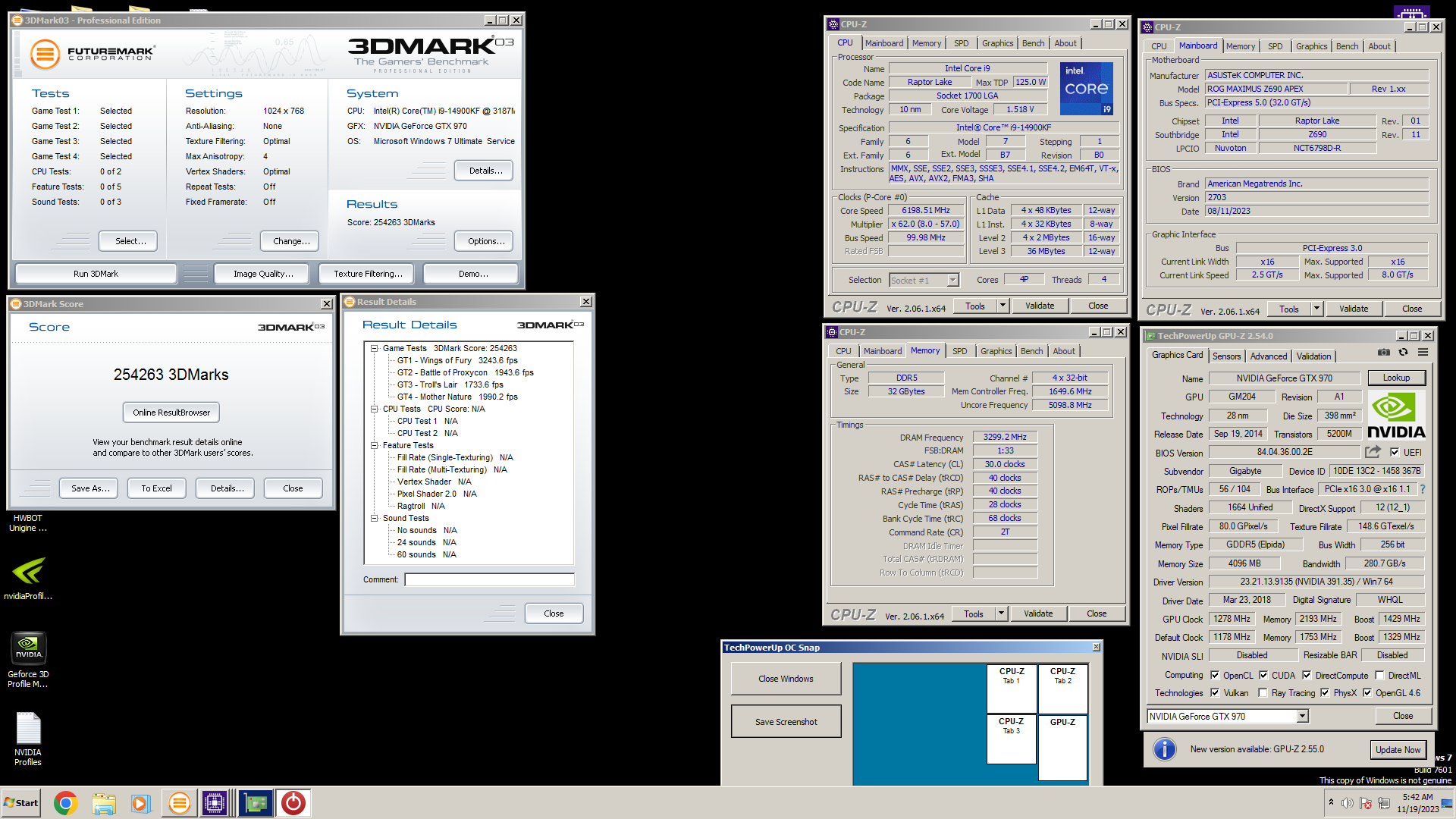Open the HWBOT Unigine desktop shortcut
Viewport: 1456px width, 819px height.
point(28,523)
